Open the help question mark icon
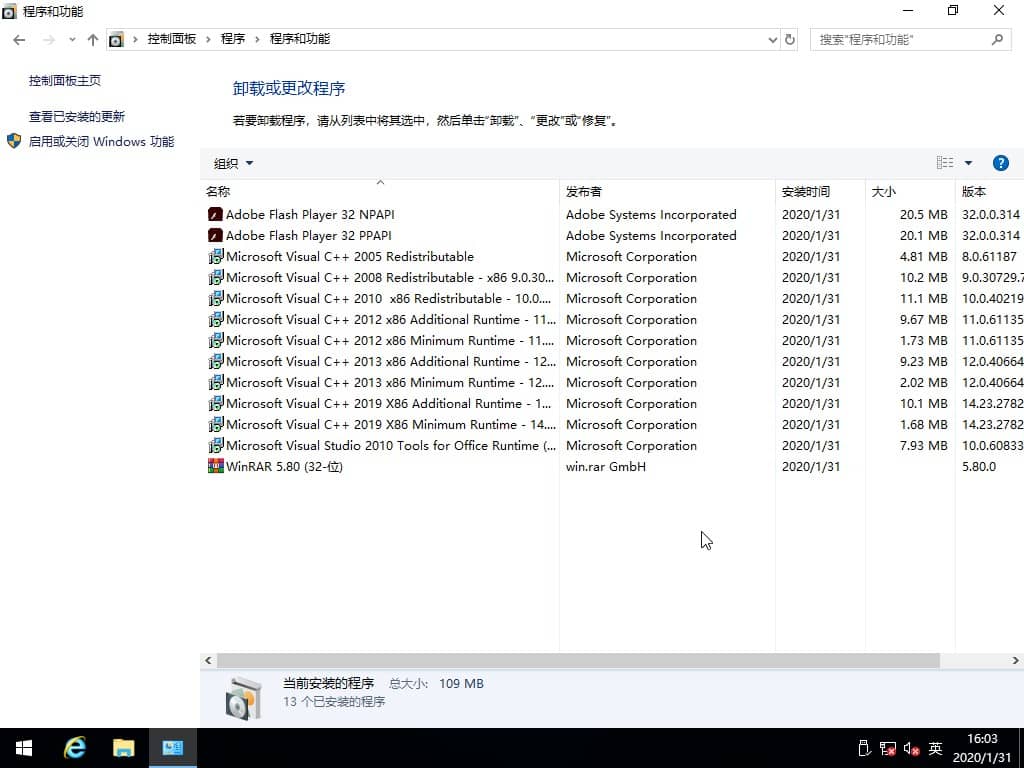1024x768 pixels. click(x=1000, y=163)
